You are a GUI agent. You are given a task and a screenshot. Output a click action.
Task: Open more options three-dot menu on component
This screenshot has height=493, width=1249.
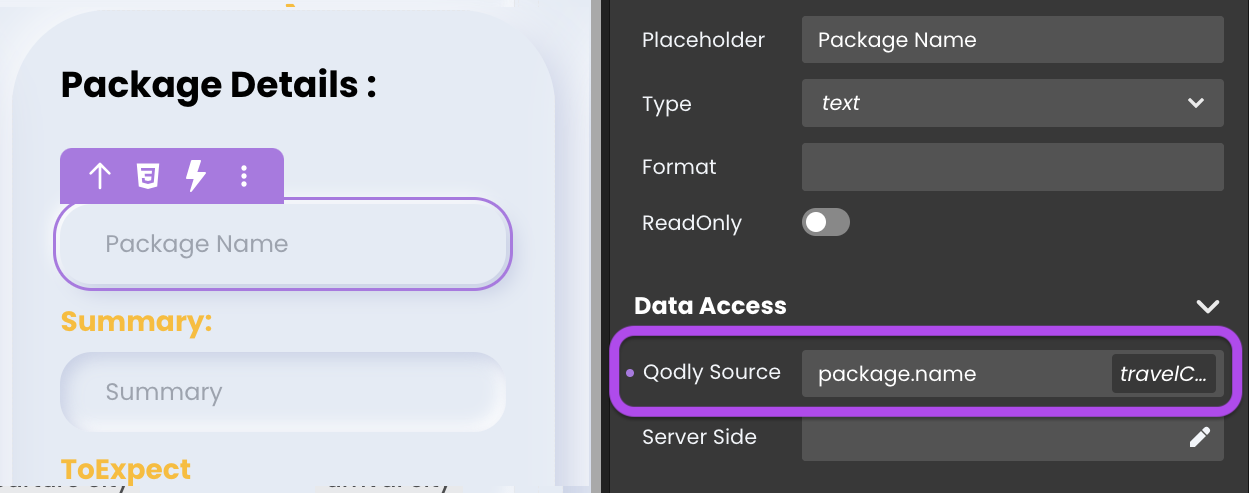click(245, 177)
